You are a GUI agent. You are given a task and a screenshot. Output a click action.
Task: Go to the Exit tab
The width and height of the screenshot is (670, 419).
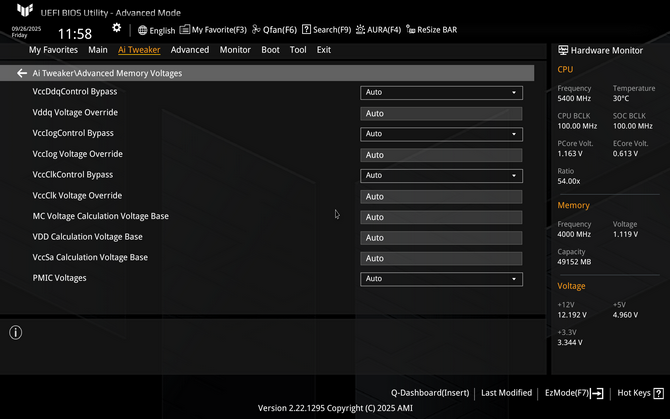tap(324, 50)
